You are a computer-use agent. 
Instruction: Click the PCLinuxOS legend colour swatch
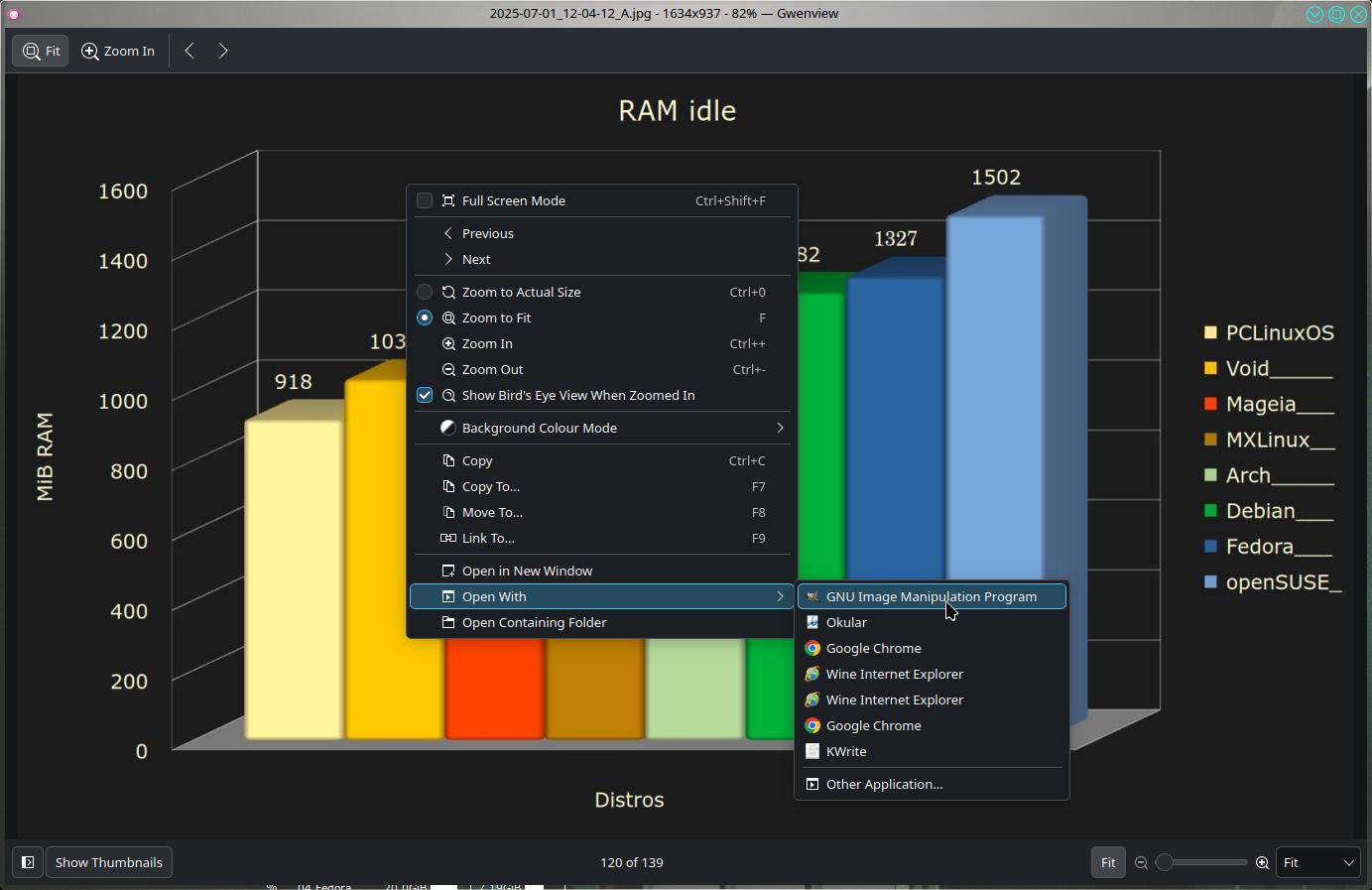click(x=1210, y=332)
